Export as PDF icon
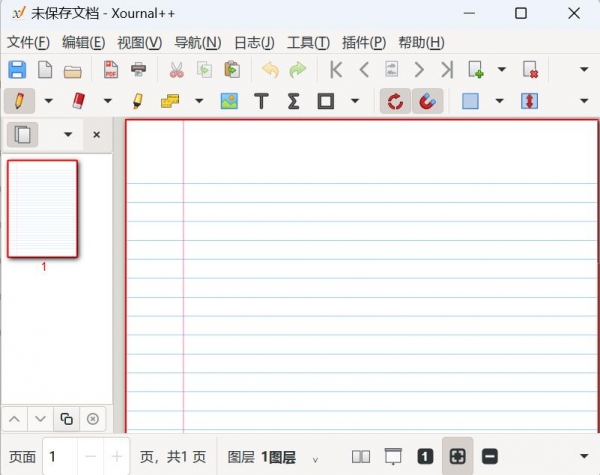This screenshot has height=475, width=600. tap(111, 70)
